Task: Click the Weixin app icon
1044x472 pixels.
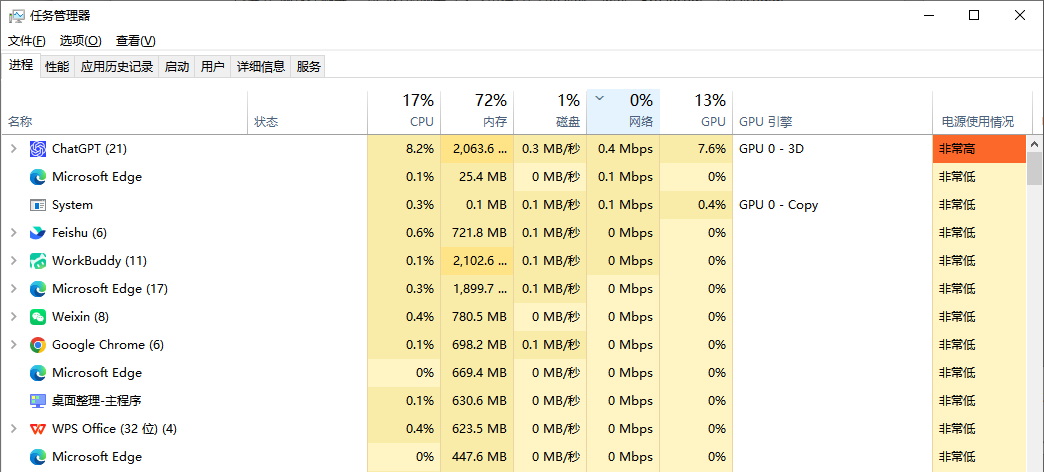Action: [x=38, y=317]
